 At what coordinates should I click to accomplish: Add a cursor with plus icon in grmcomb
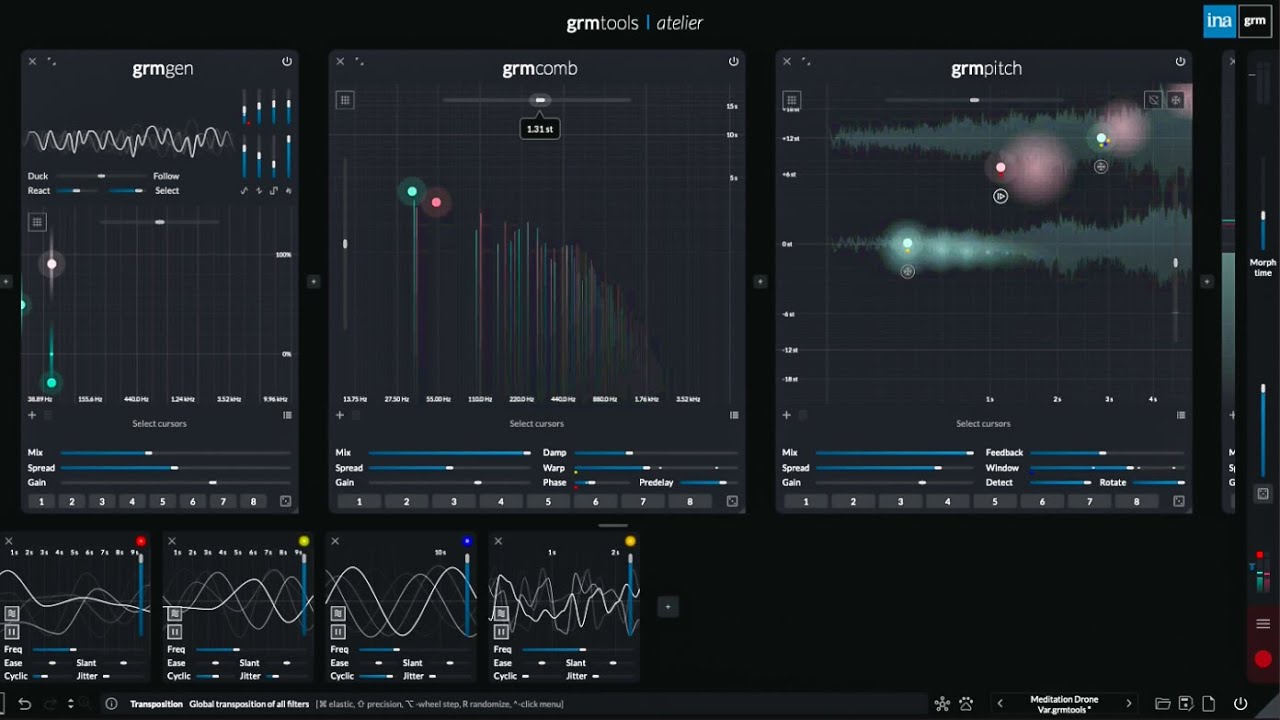[340, 415]
